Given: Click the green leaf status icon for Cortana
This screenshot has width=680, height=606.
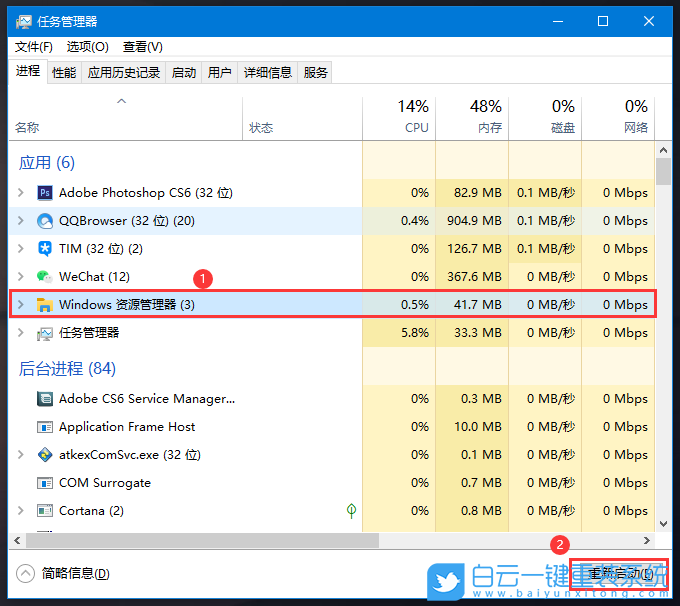Looking at the screenshot, I should (351, 511).
